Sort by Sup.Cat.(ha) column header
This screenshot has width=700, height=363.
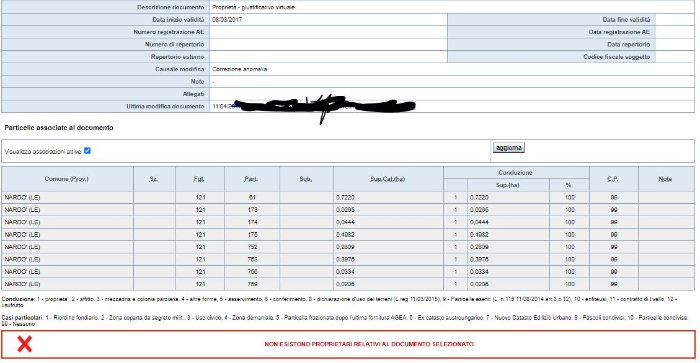pos(388,179)
